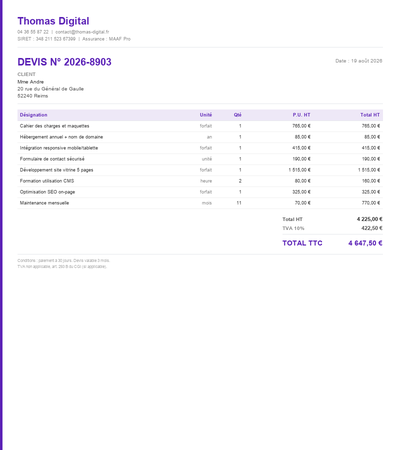Click the line total of Développement site vitrine
This screenshot has height=450, width=400.
369,170
